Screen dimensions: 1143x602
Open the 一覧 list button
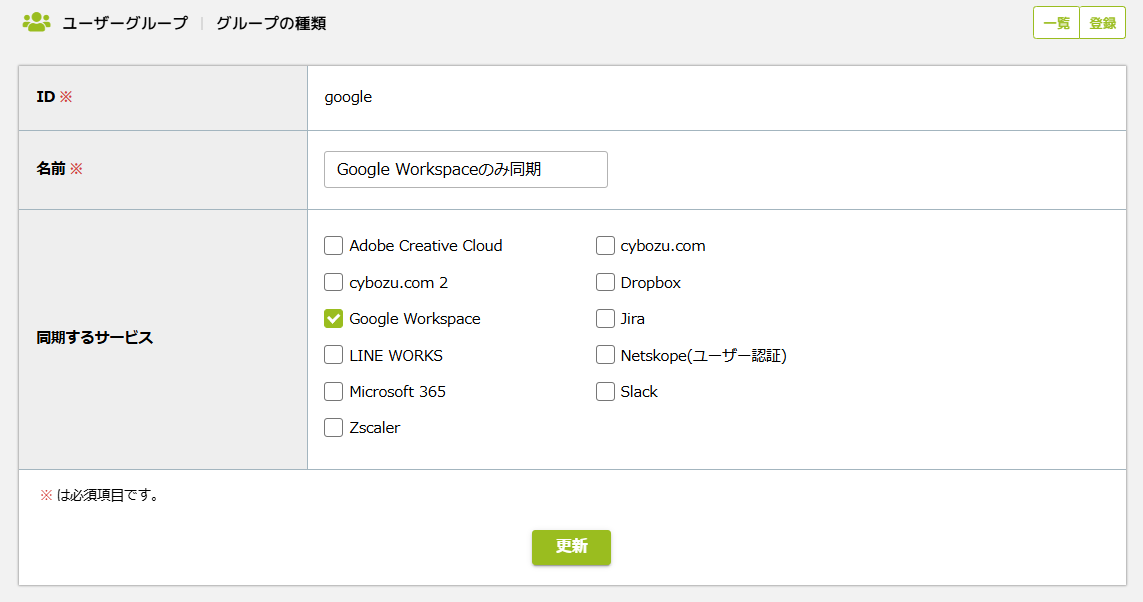pos(1056,23)
